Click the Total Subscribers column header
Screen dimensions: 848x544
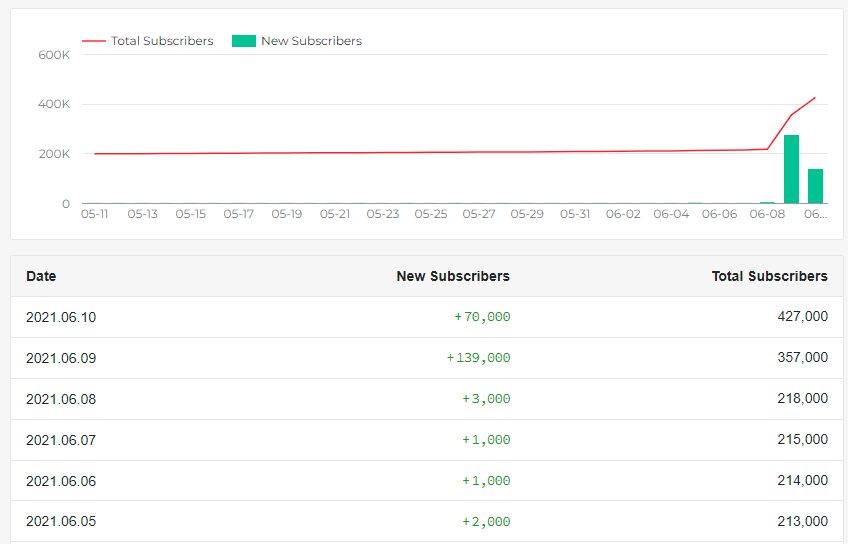coord(770,276)
